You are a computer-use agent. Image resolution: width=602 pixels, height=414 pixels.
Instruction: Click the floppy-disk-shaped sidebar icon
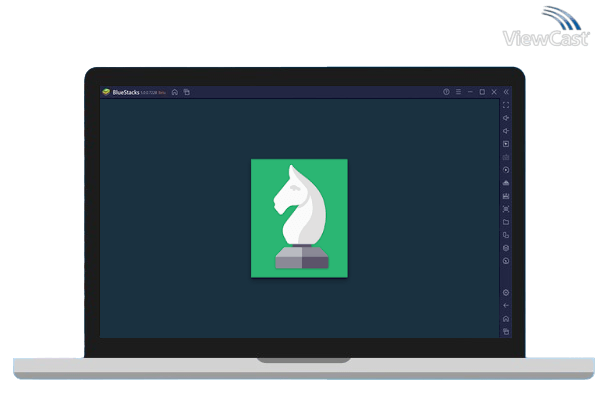point(506,196)
